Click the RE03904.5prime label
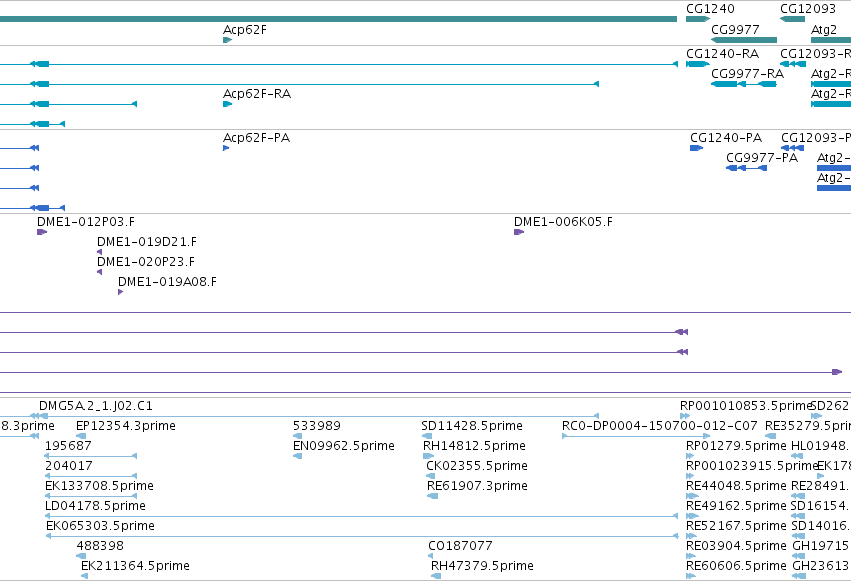This screenshot has width=851, height=581. (x=736, y=546)
